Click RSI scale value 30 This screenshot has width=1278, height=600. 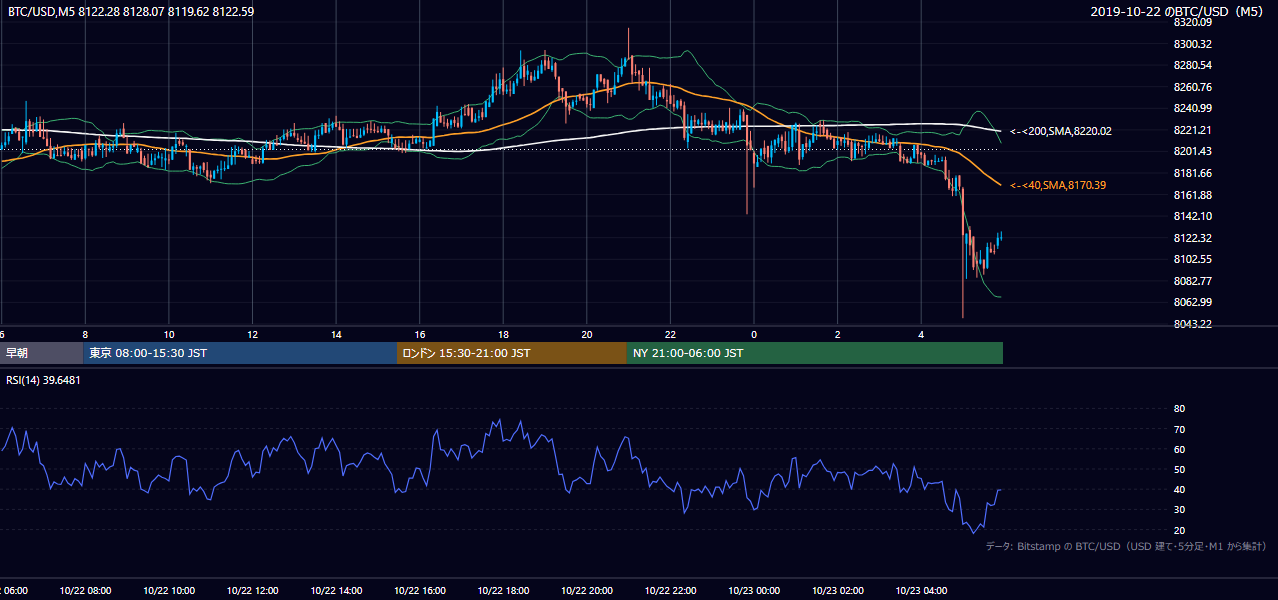[1179, 509]
